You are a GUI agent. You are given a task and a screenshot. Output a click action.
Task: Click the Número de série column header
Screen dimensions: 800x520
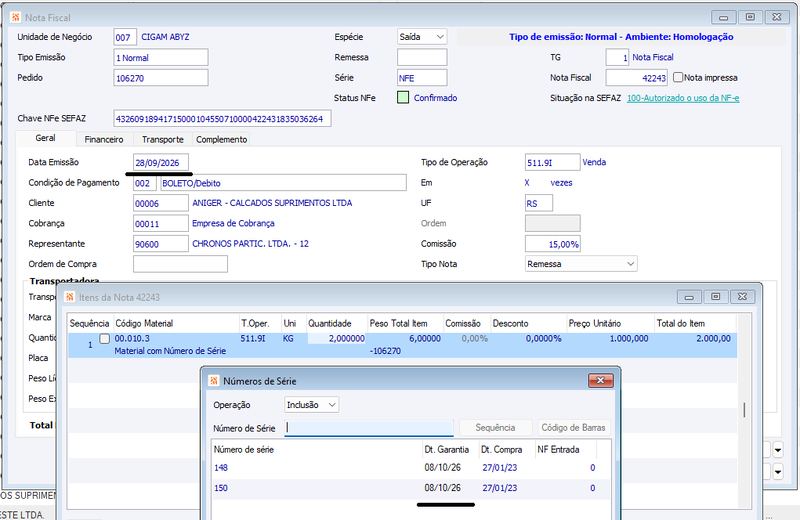317,450
